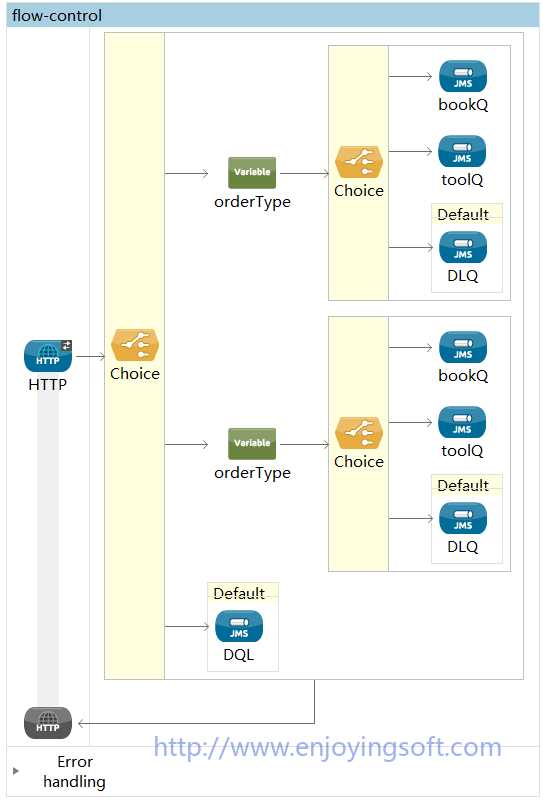
Task: Select the Default label above DQL
Action: pyautogui.click(x=239, y=593)
